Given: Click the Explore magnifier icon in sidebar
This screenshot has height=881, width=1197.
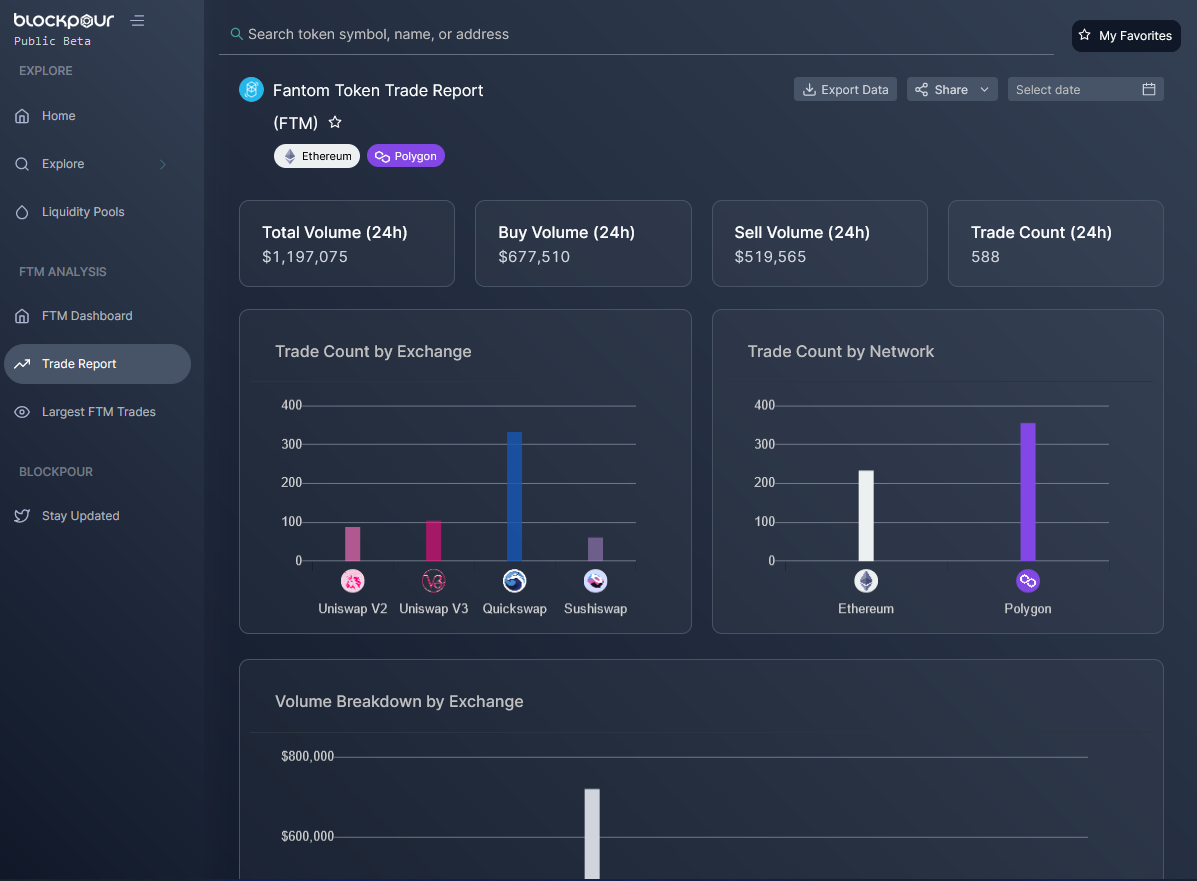Looking at the screenshot, I should [22, 164].
